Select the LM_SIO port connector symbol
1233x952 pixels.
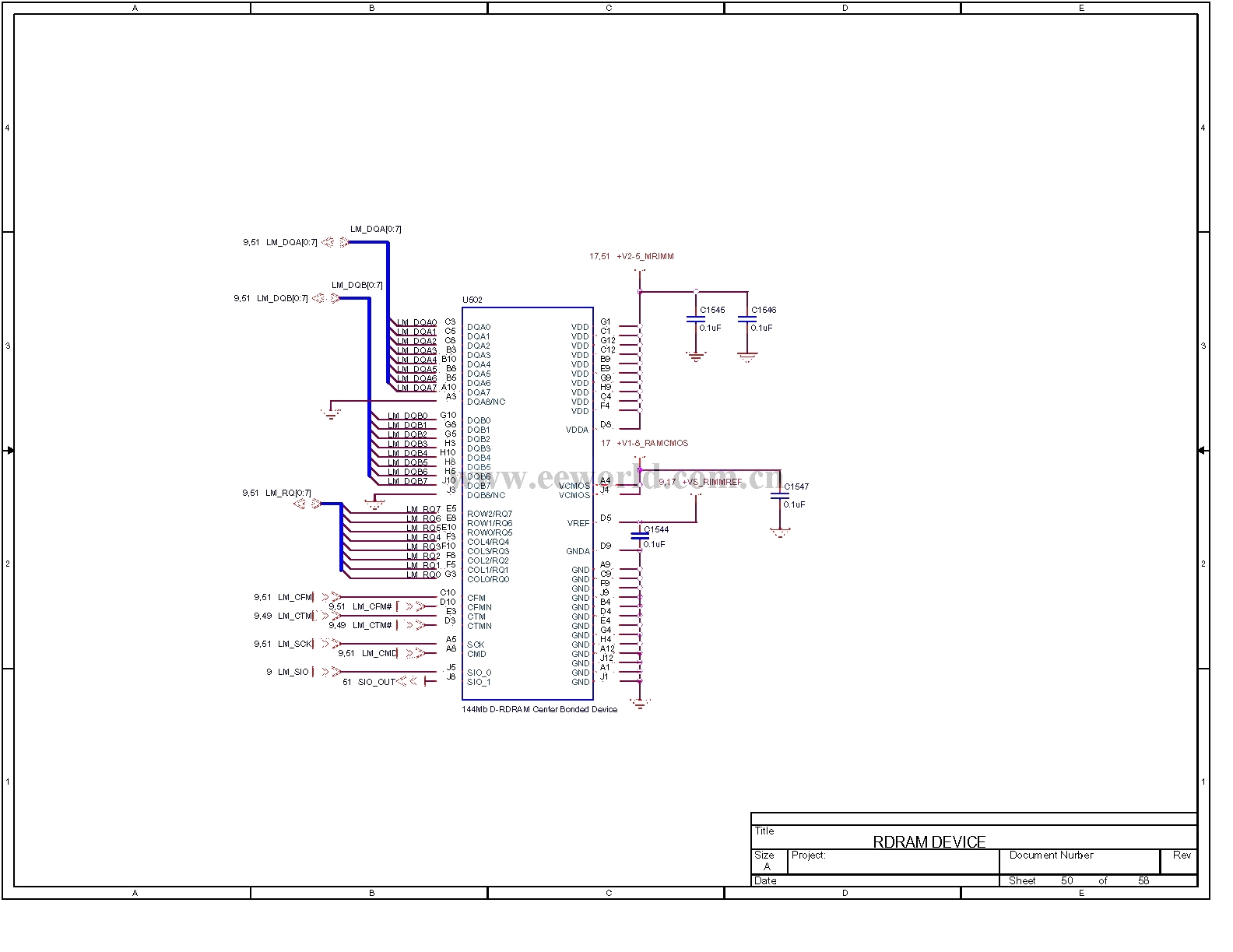point(327,672)
